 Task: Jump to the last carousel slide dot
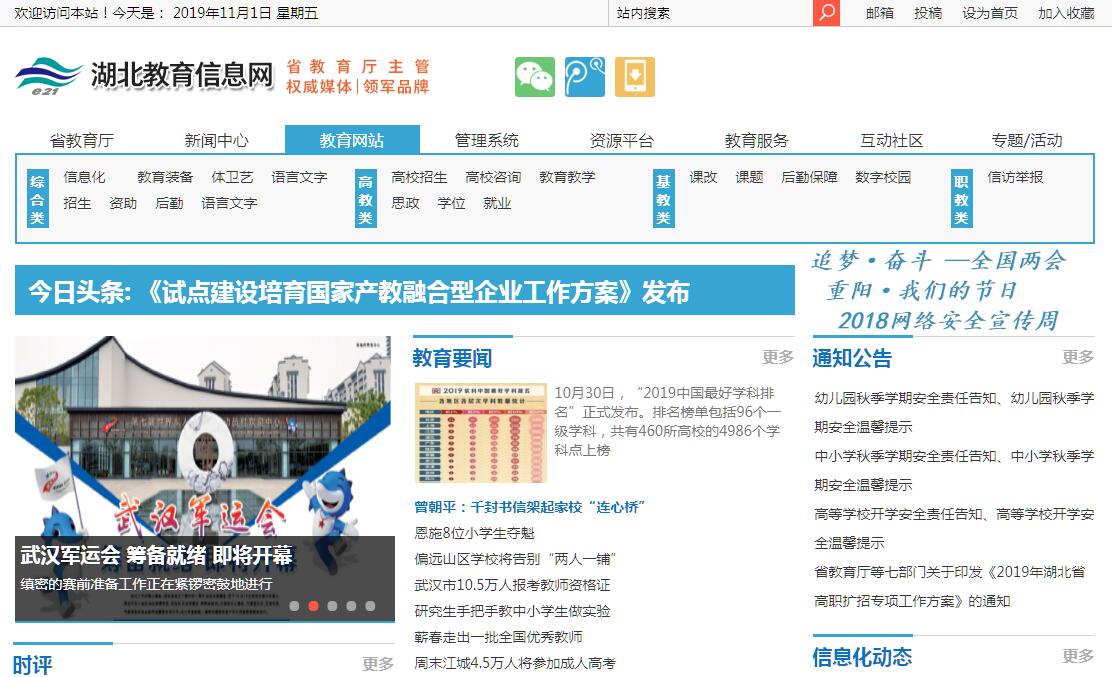tap(370, 606)
